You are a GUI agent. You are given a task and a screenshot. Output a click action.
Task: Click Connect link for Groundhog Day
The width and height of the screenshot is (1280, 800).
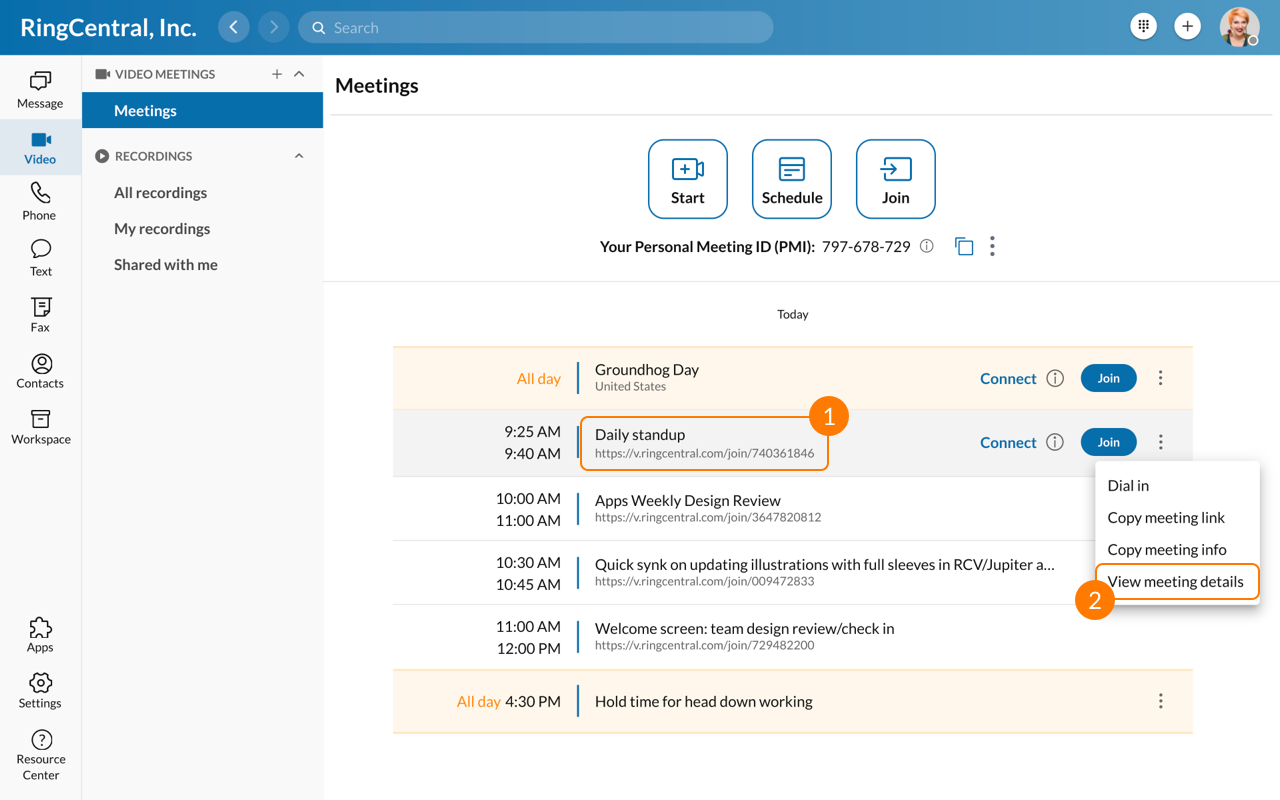[1008, 378]
